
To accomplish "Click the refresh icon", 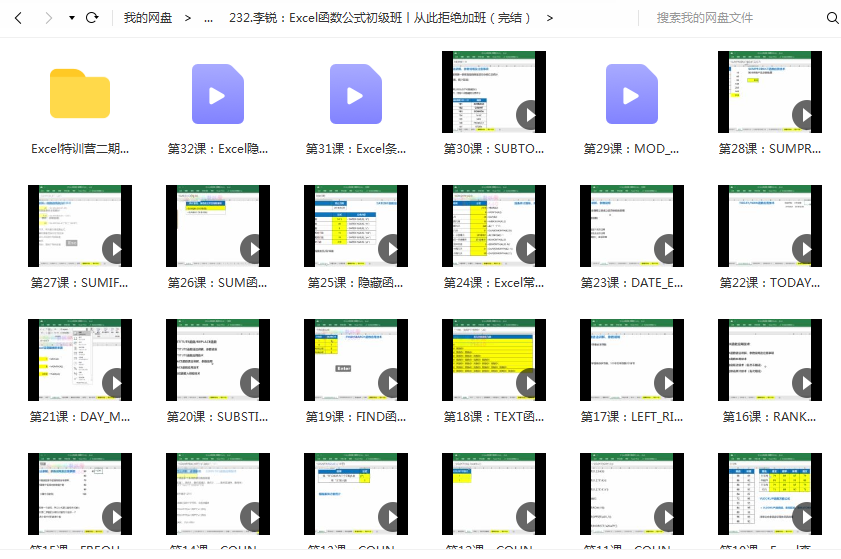I will click(92, 18).
